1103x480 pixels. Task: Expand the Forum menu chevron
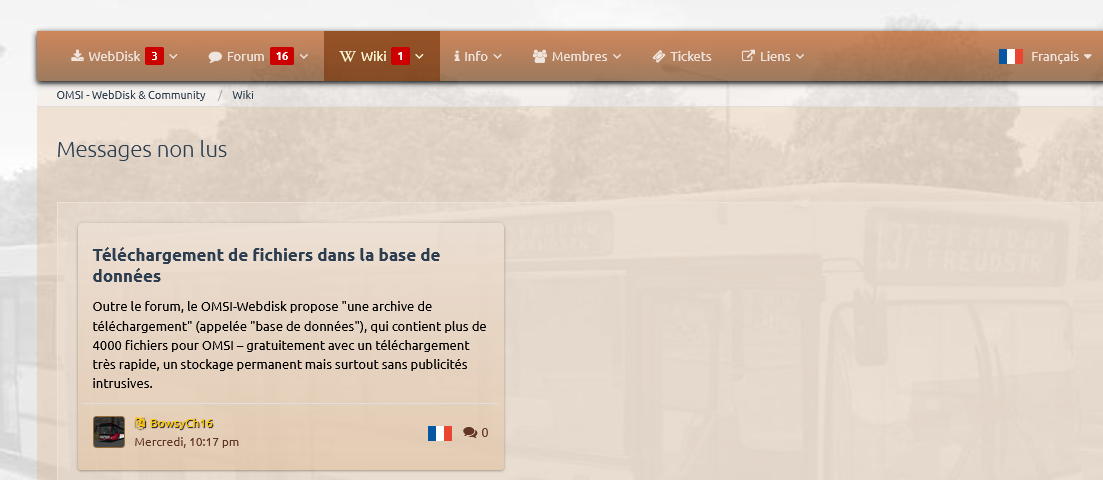304,57
